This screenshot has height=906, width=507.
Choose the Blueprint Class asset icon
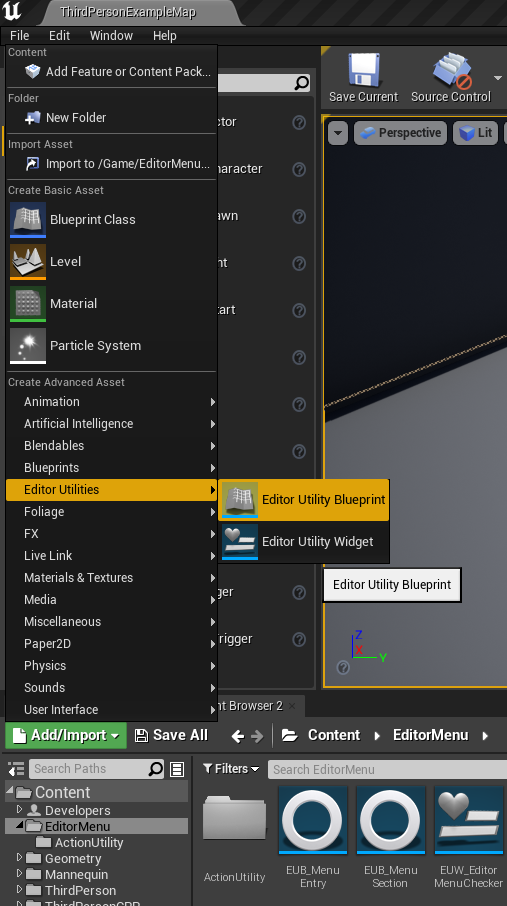pos(28,220)
